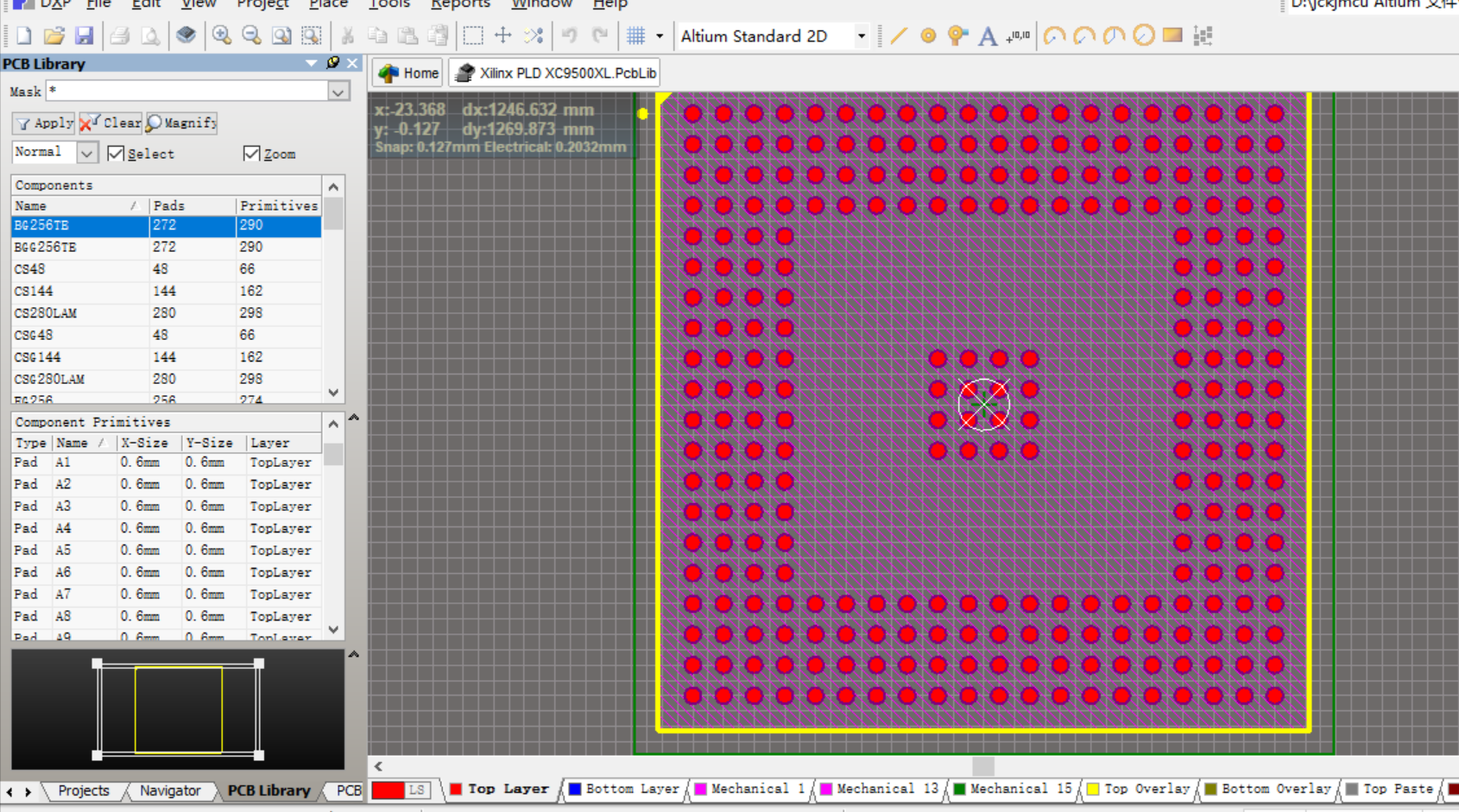The image size is (1459, 812).
Task: Open the PCB Library panel options triangle
Action: coord(312,63)
